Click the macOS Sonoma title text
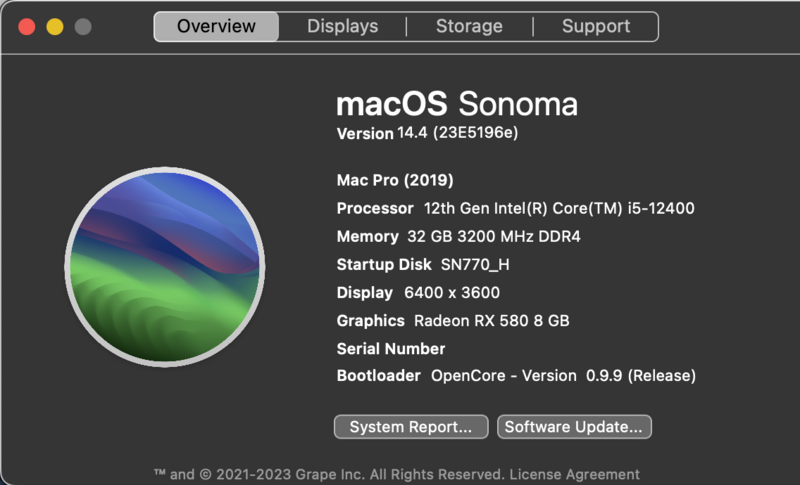This screenshot has height=485, width=800. (457, 104)
